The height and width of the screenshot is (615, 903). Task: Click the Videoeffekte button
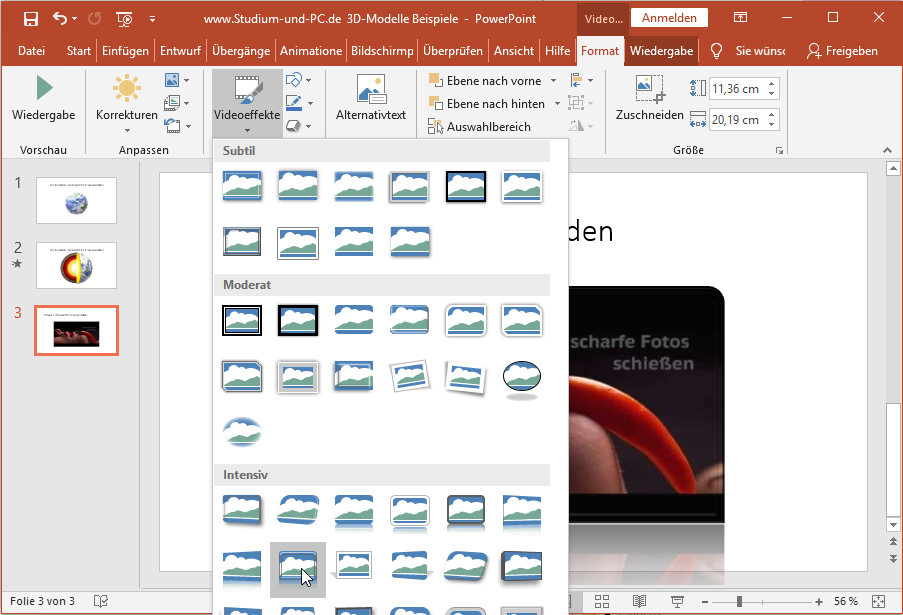coord(247,104)
